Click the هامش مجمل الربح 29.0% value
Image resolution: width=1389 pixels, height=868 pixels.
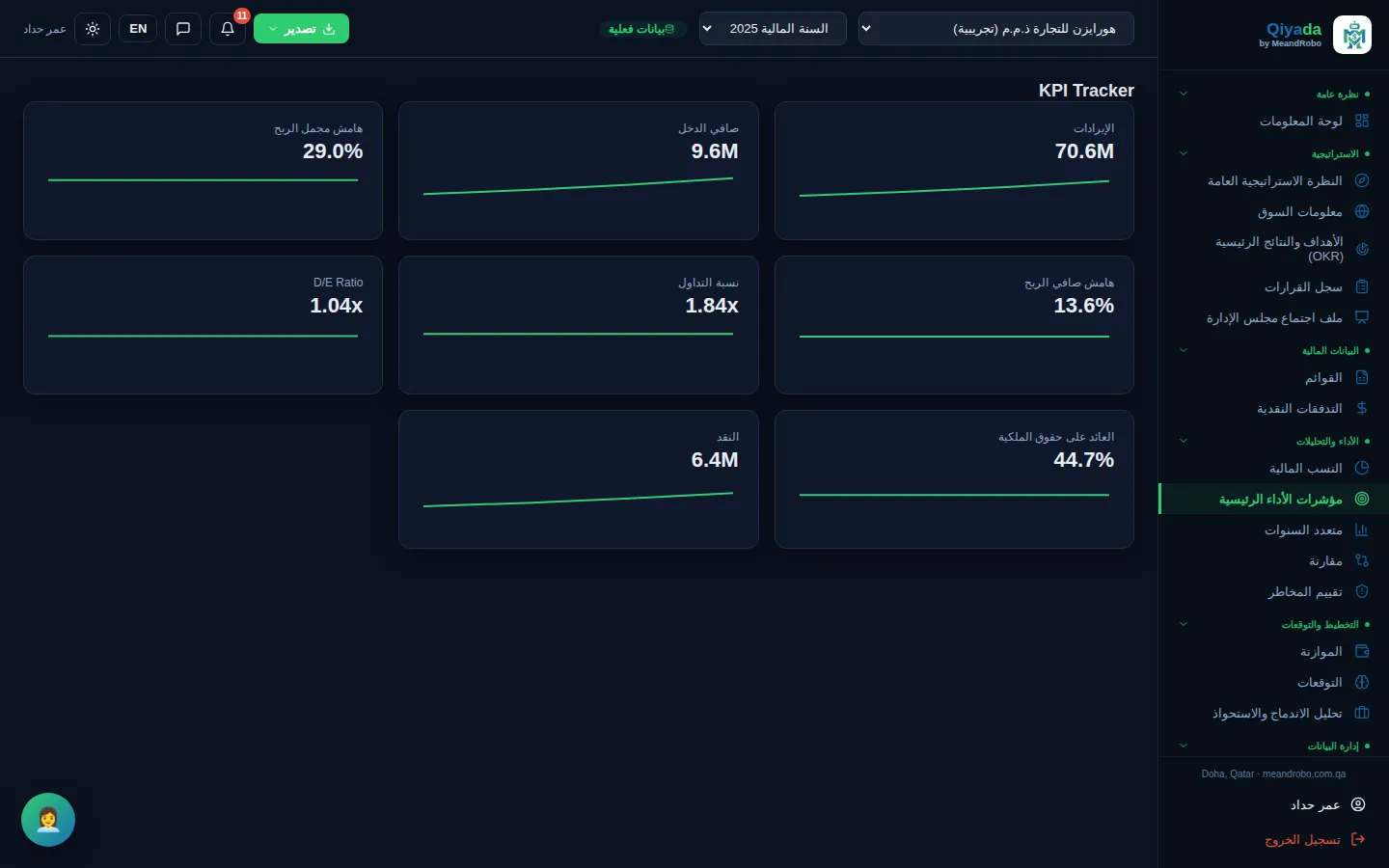(x=333, y=151)
